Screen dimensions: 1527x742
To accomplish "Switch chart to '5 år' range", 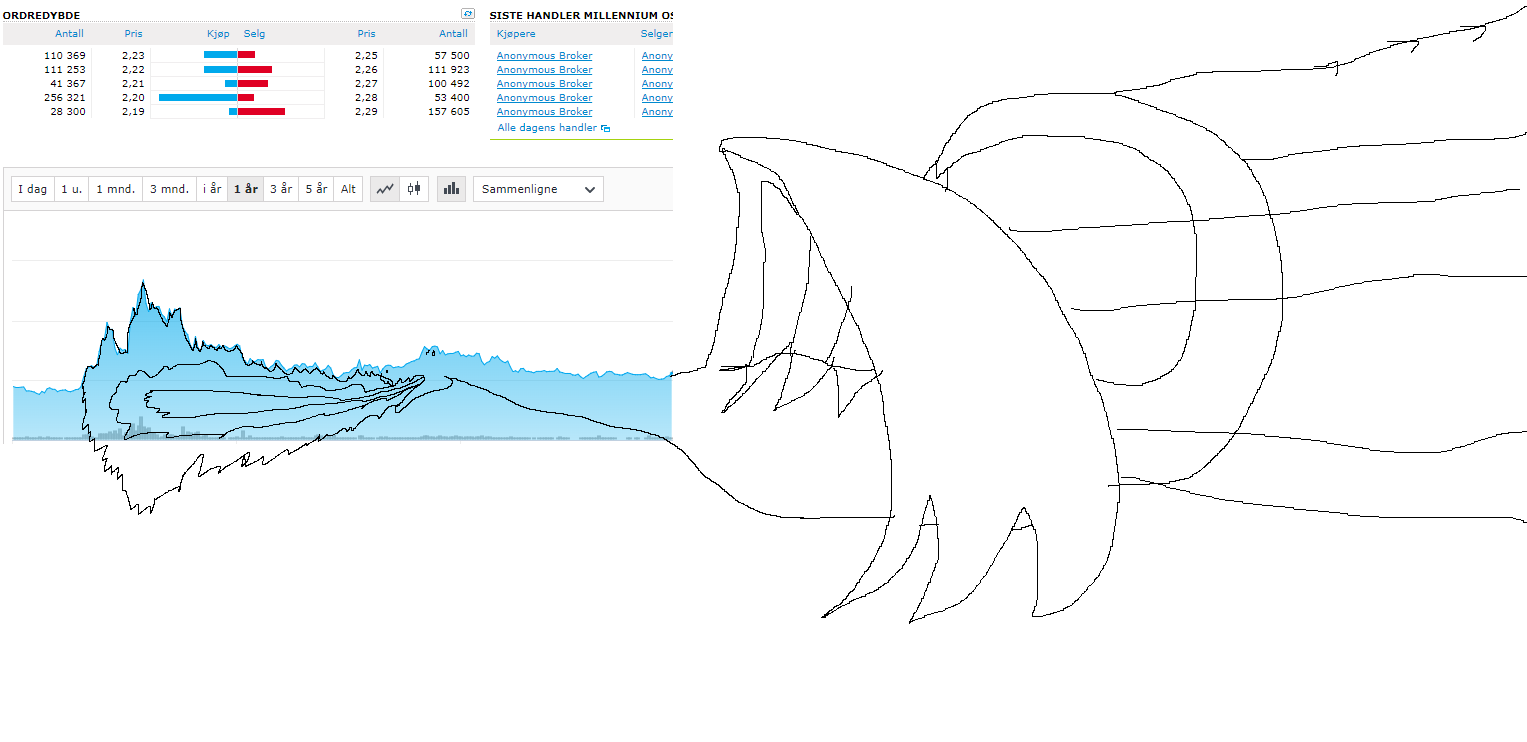I will coord(316,189).
